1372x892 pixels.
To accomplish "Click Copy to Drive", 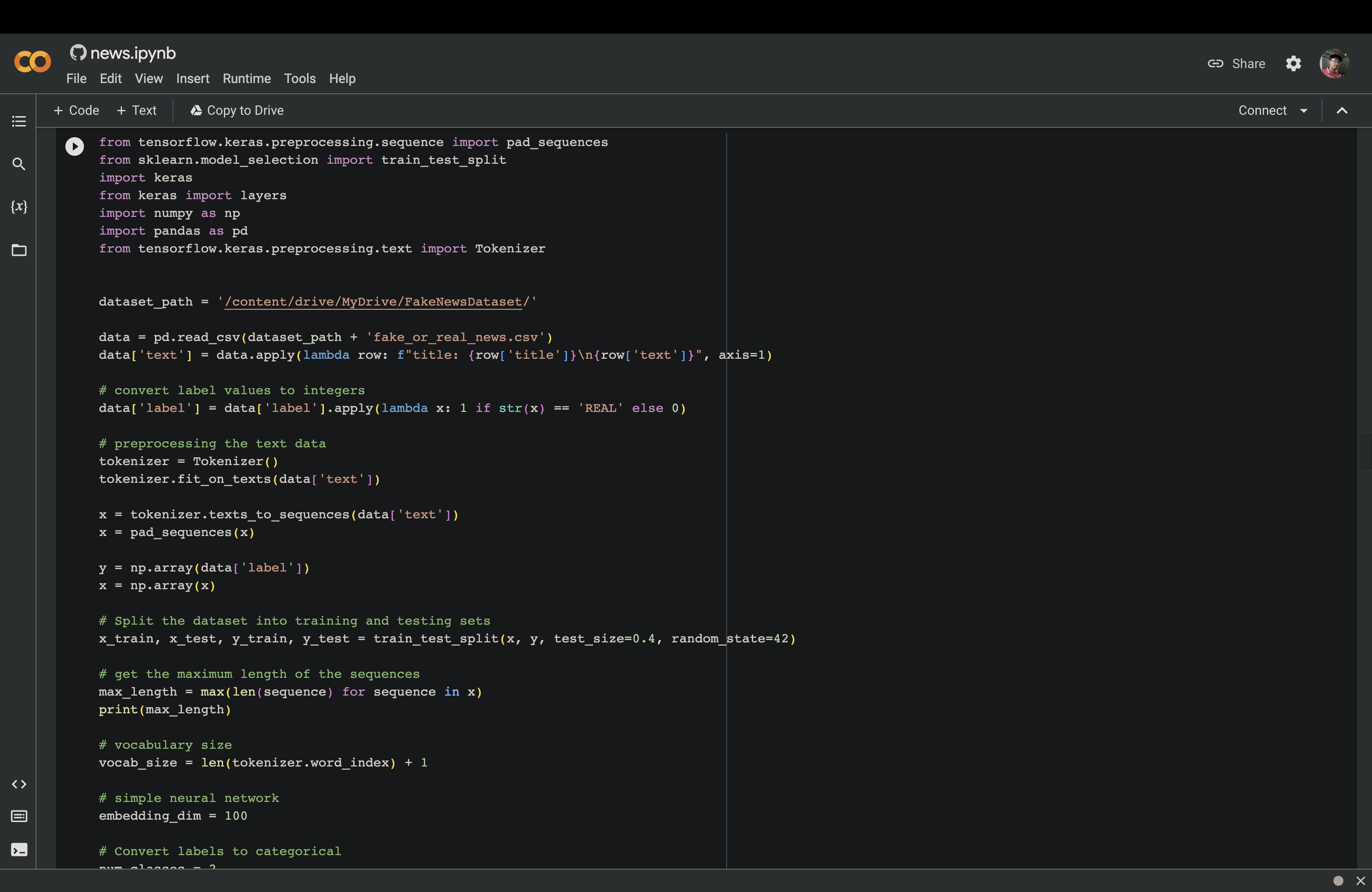I will click(x=237, y=111).
